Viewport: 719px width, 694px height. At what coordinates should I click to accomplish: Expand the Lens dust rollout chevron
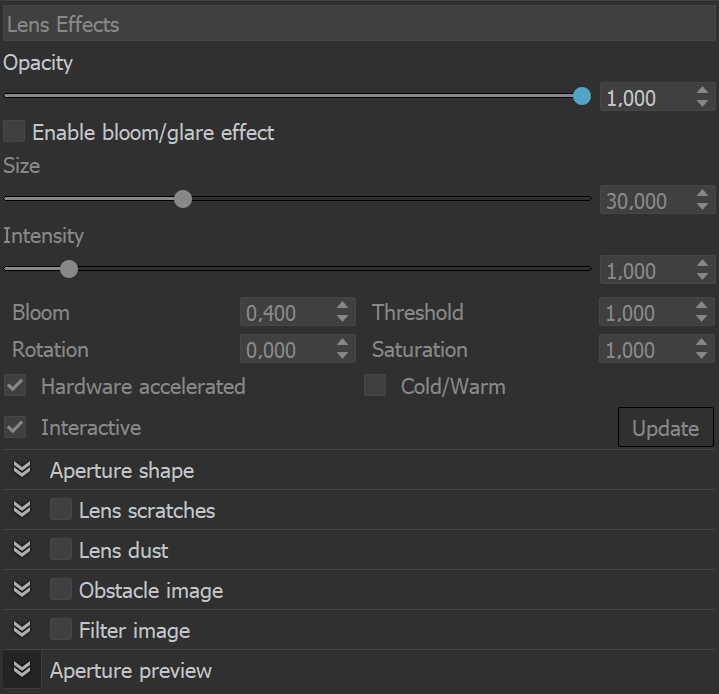click(x=22, y=550)
